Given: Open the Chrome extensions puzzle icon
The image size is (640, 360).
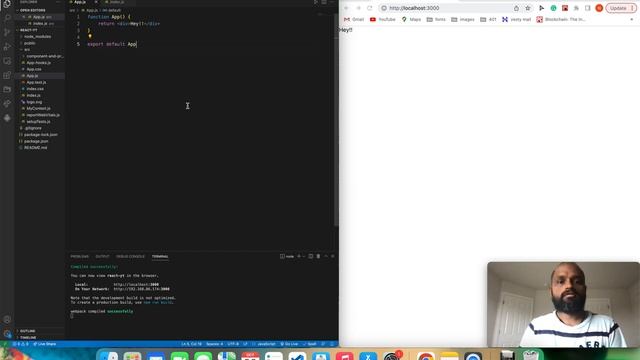Looking at the screenshot, I should 576,8.
